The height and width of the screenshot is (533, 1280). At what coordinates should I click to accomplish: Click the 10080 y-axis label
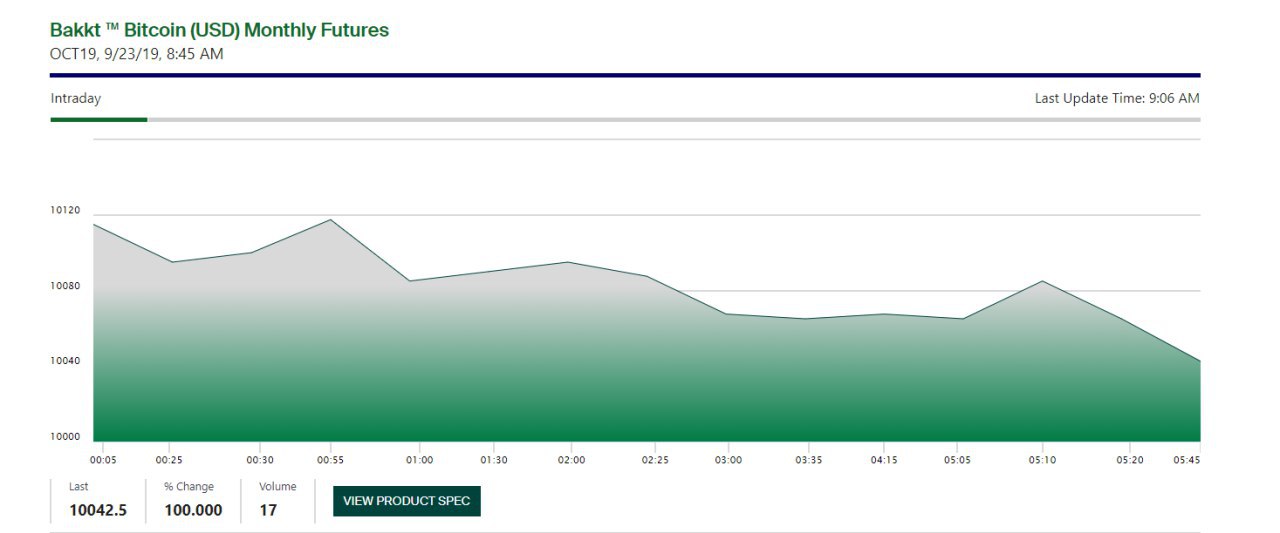click(65, 287)
